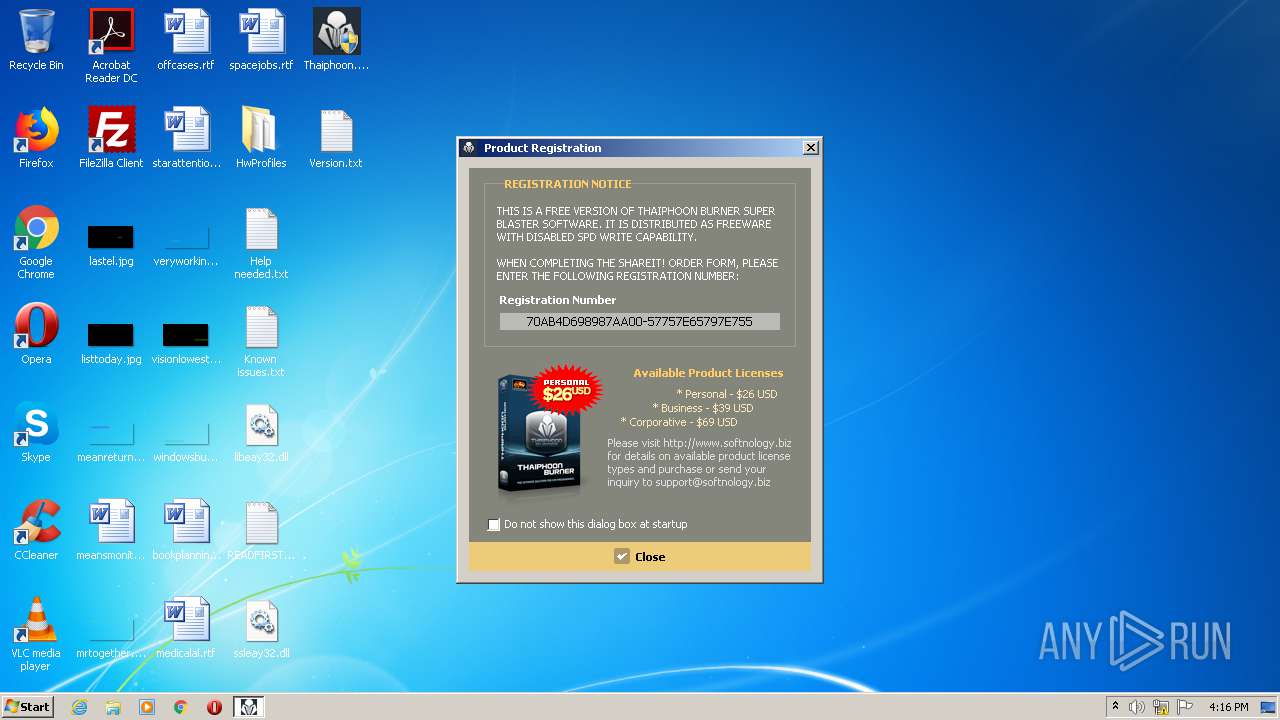Select veryworkin... file icon

click(186, 245)
